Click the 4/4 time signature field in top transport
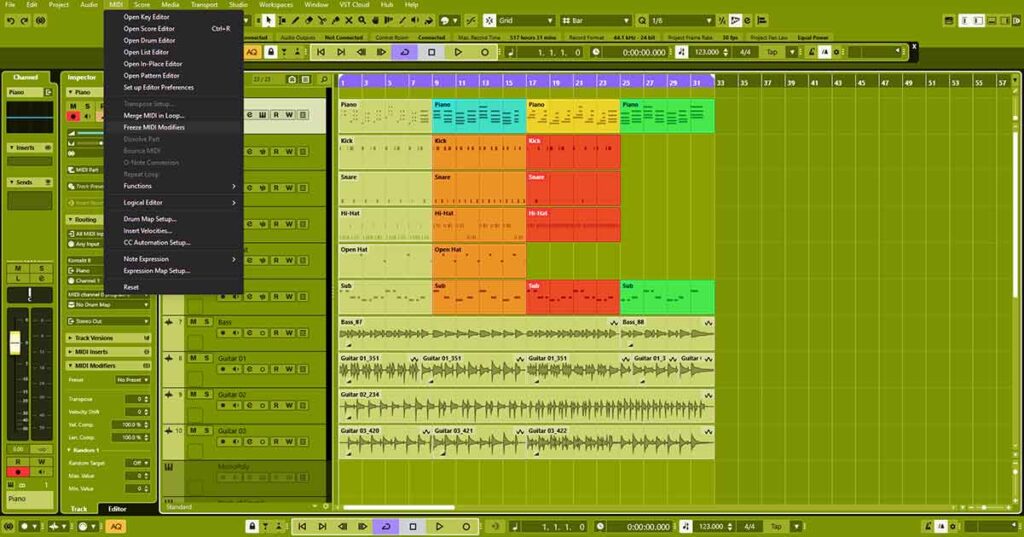The width and height of the screenshot is (1024, 537). 745,52
